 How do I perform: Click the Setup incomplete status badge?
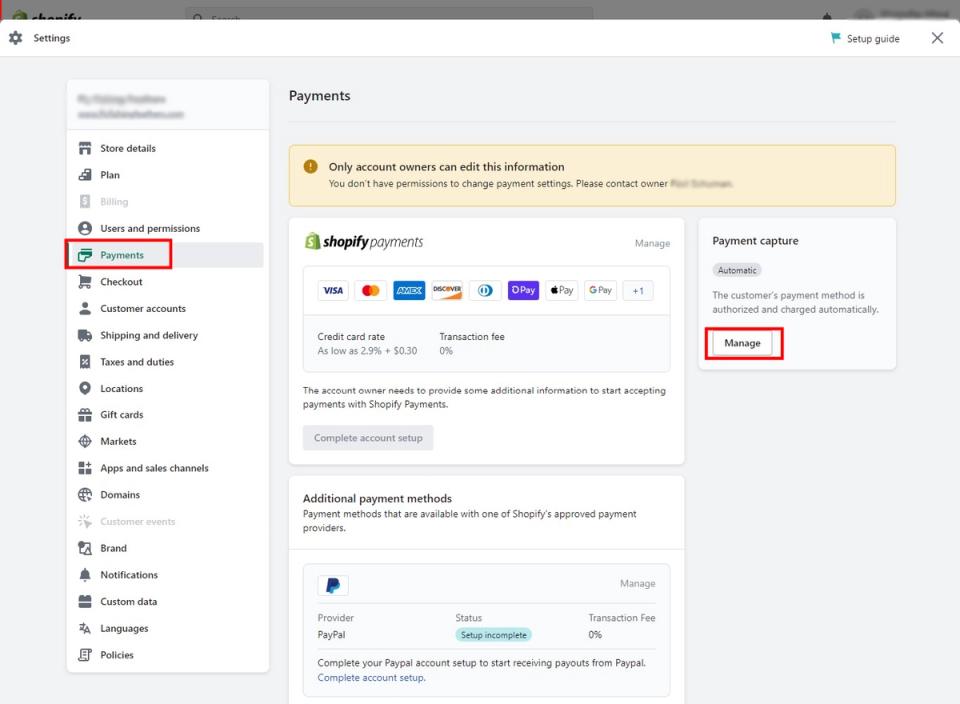[493, 635]
